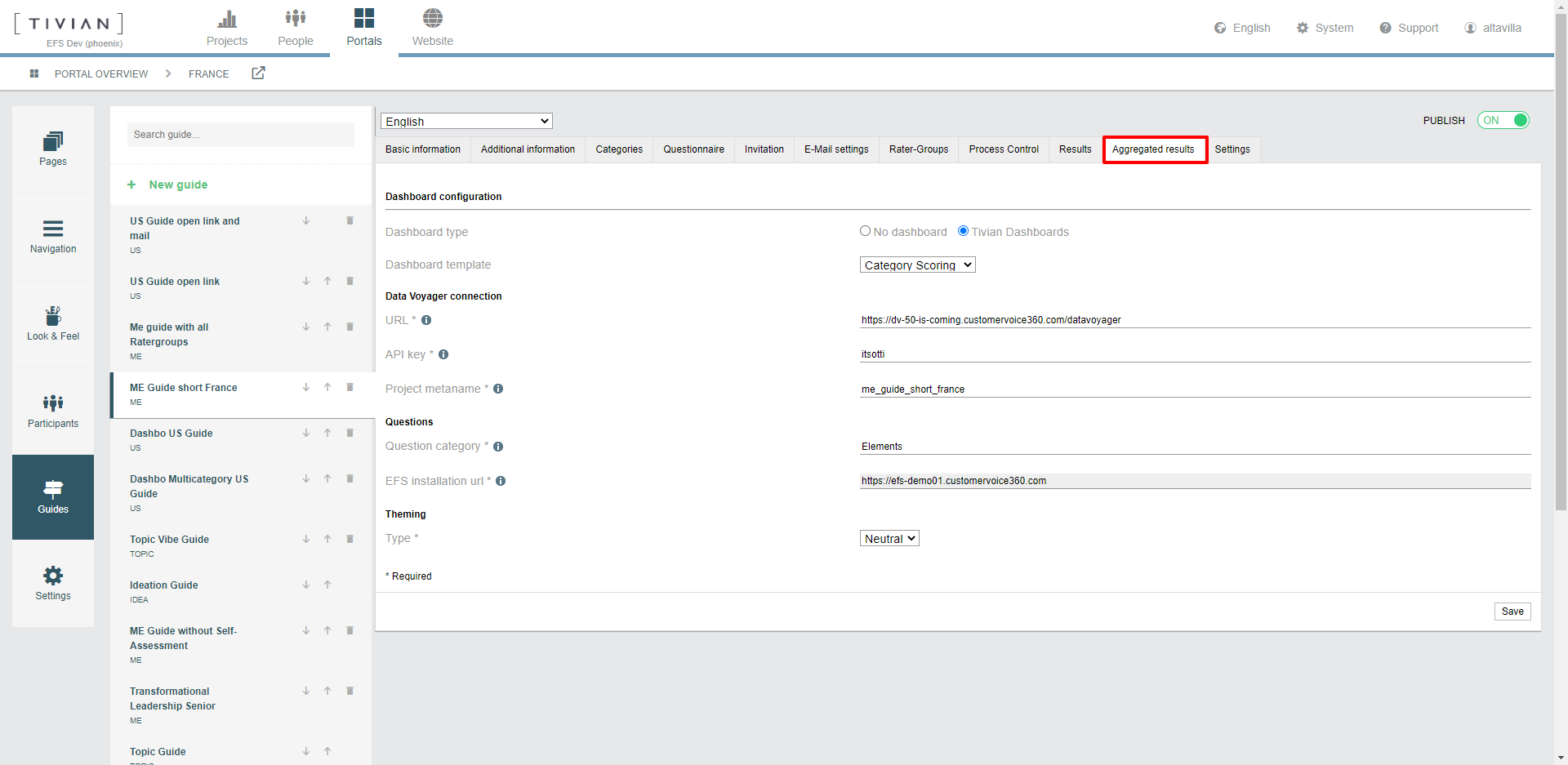1568x765 pixels.
Task: Switch to the Rater-Groups tab
Action: pos(919,149)
